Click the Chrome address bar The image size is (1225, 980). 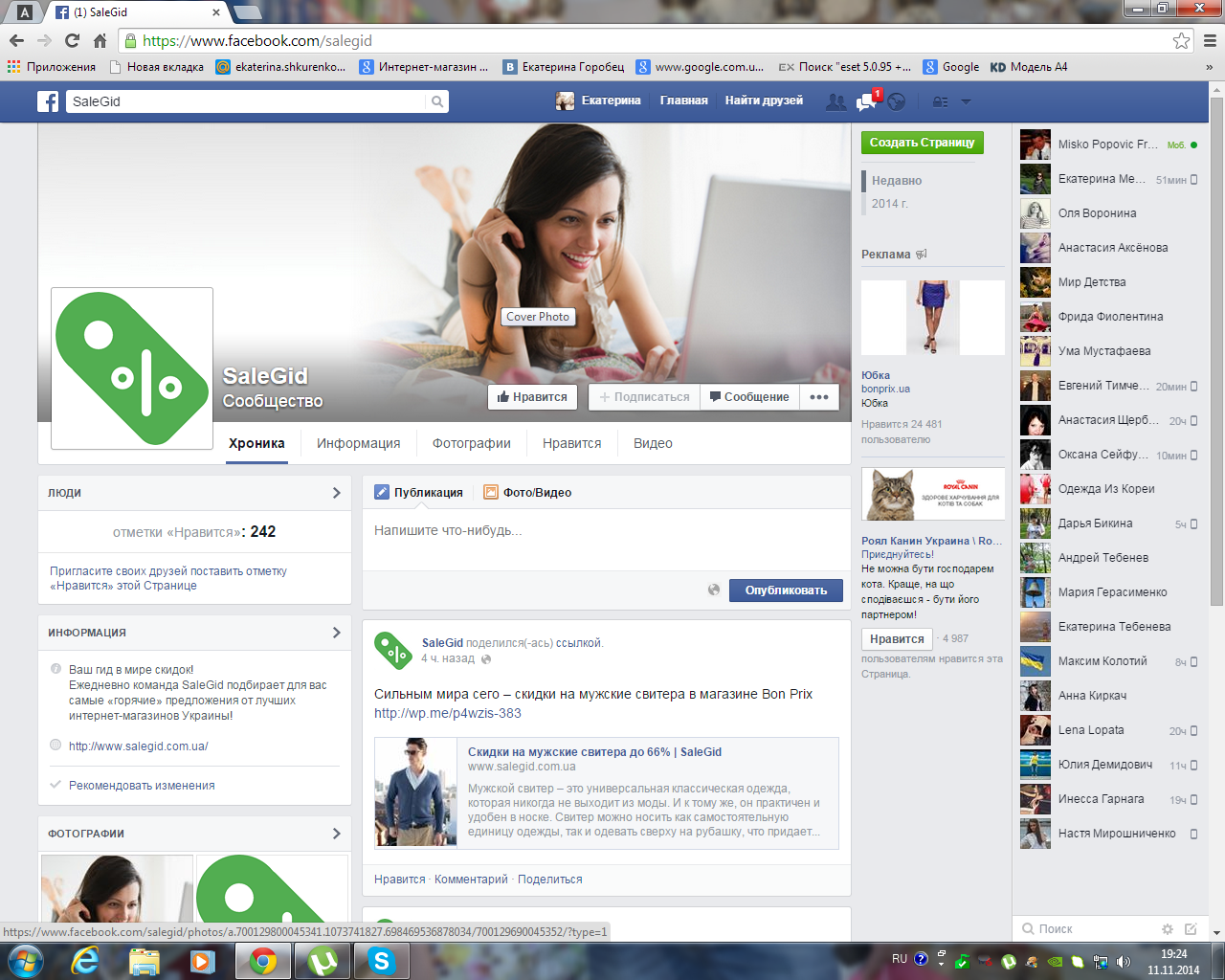(655, 40)
